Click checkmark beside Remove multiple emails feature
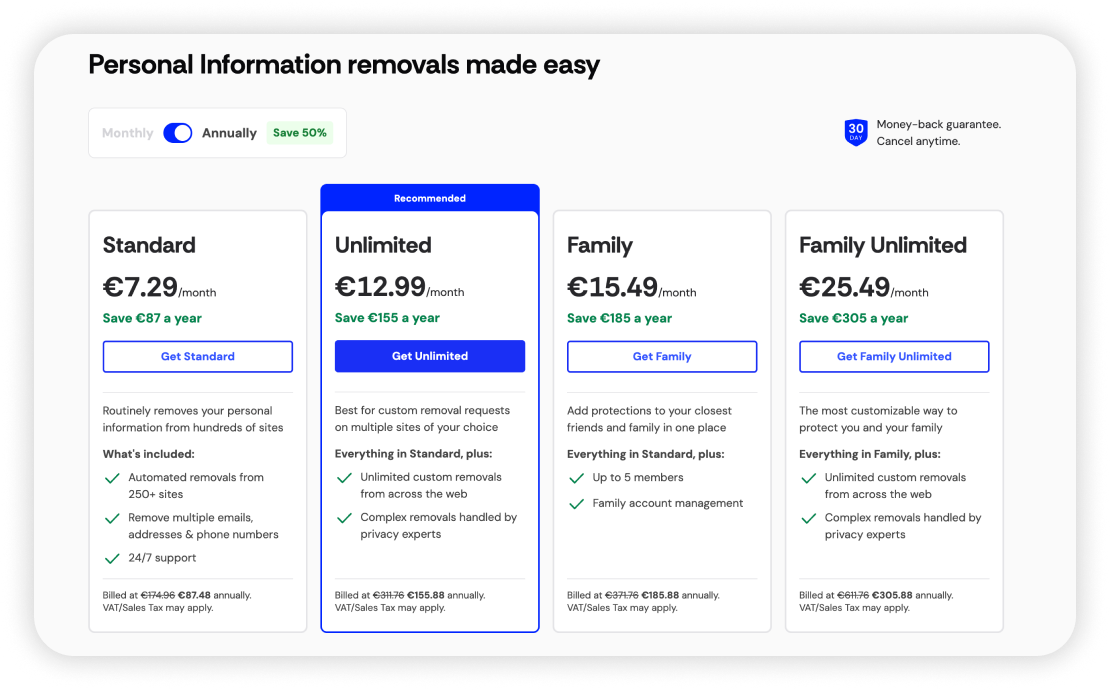1110x690 pixels. tap(112, 519)
